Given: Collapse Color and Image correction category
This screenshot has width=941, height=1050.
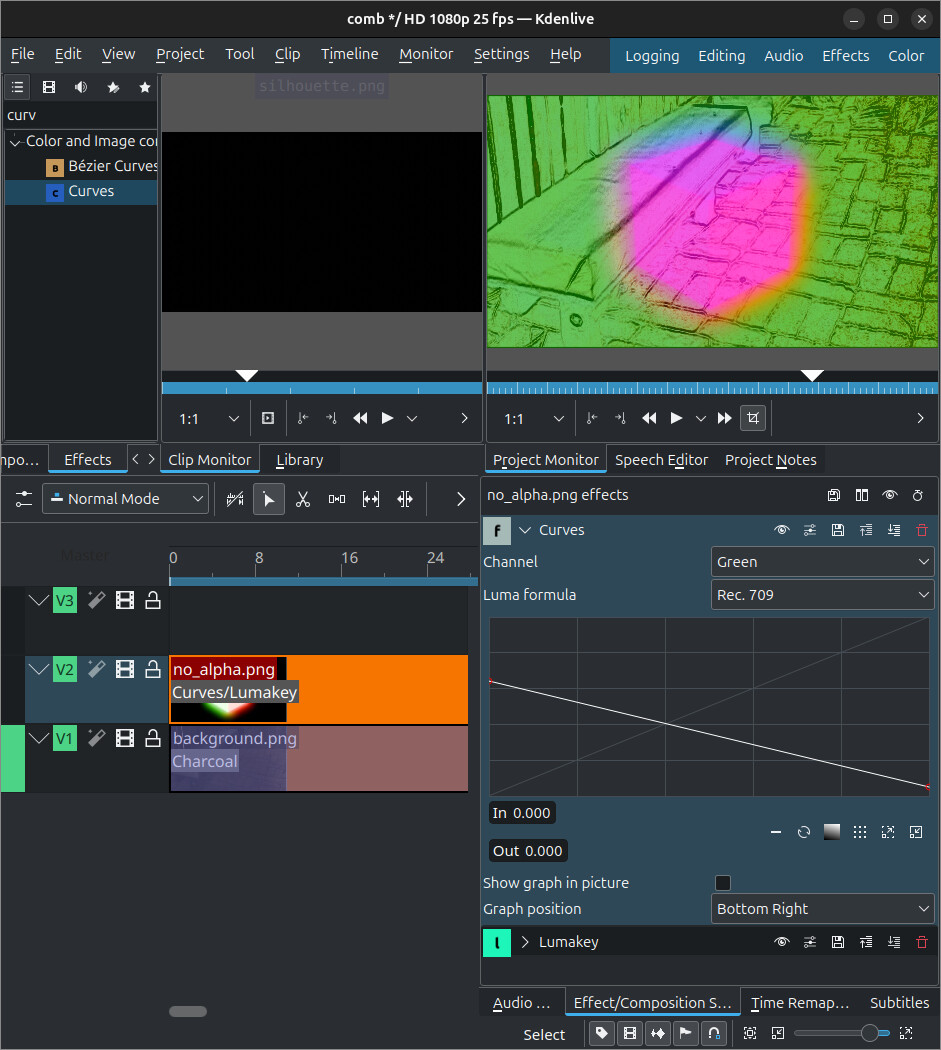Looking at the screenshot, I should click(15, 142).
